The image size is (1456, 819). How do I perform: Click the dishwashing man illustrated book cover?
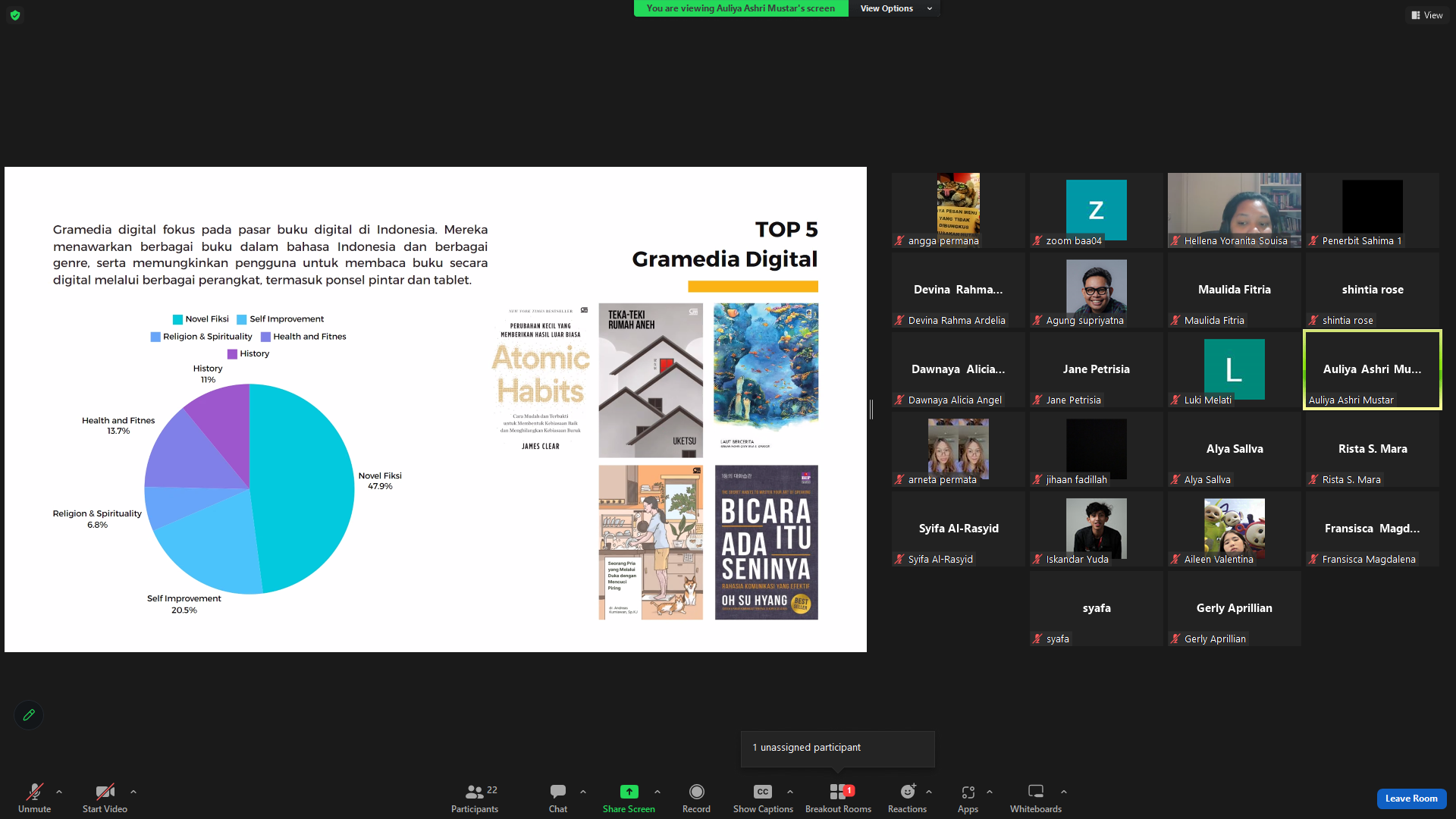(651, 542)
